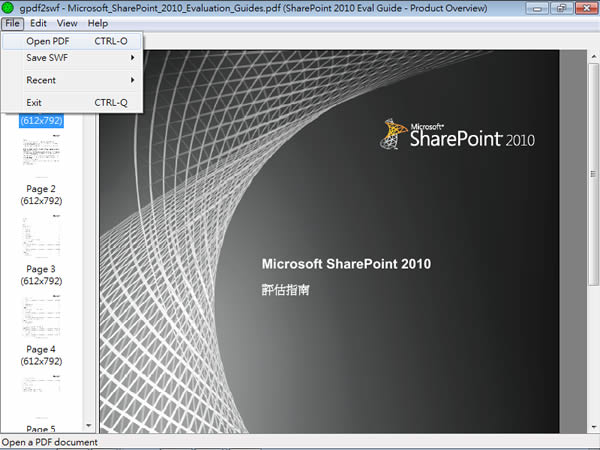Click the green gpdf2swf app icon
The width and height of the screenshot is (600, 450).
[x=9, y=8]
